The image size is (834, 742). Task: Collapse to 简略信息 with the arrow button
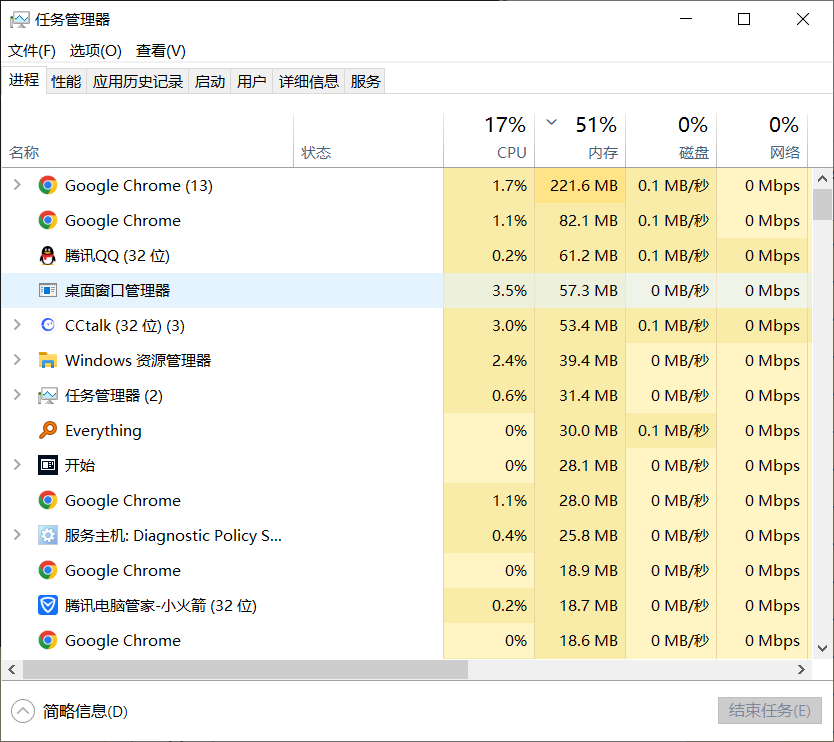(23, 711)
